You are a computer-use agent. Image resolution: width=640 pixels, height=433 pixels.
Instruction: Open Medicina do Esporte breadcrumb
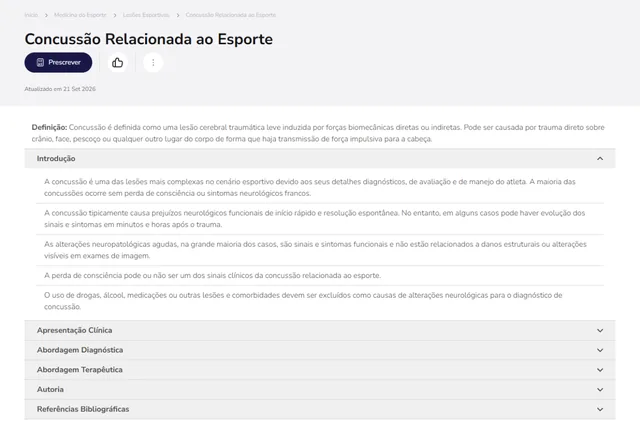pos(80,15)
